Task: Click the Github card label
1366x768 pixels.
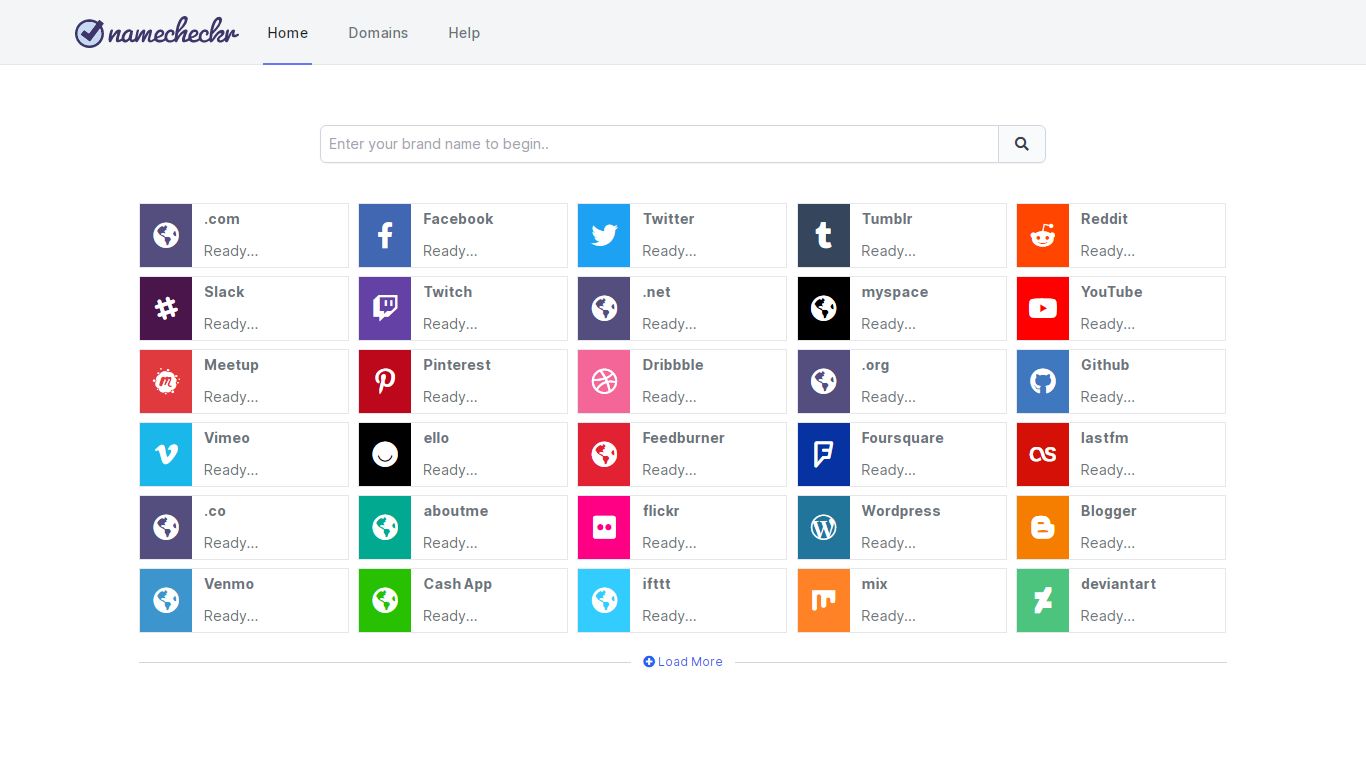Action: click(x=1105, y=365)
